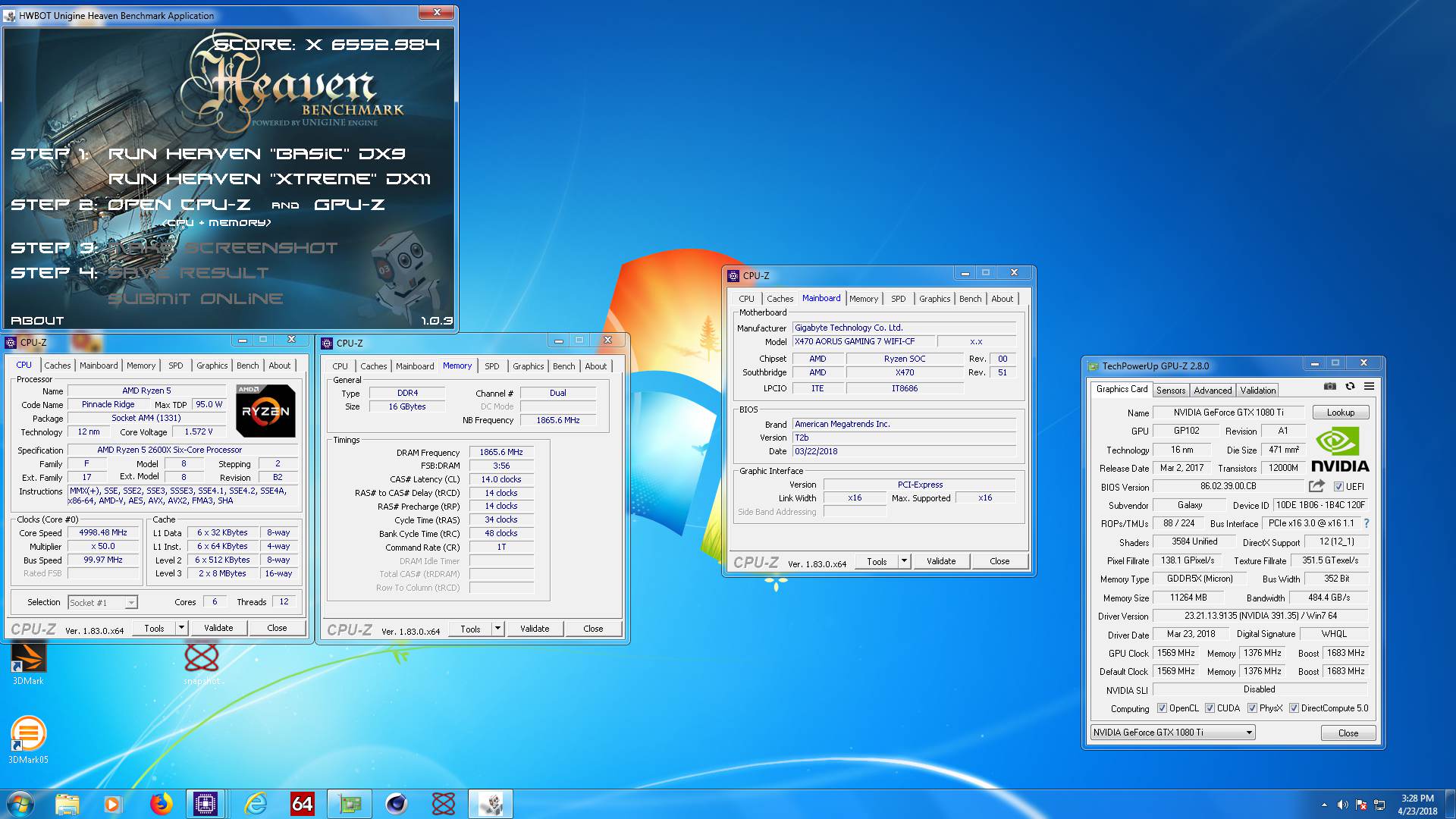Click the DRAM Frequency value 1865.6 MHz
The image size is (1456, 819).
tap(501, 452)
